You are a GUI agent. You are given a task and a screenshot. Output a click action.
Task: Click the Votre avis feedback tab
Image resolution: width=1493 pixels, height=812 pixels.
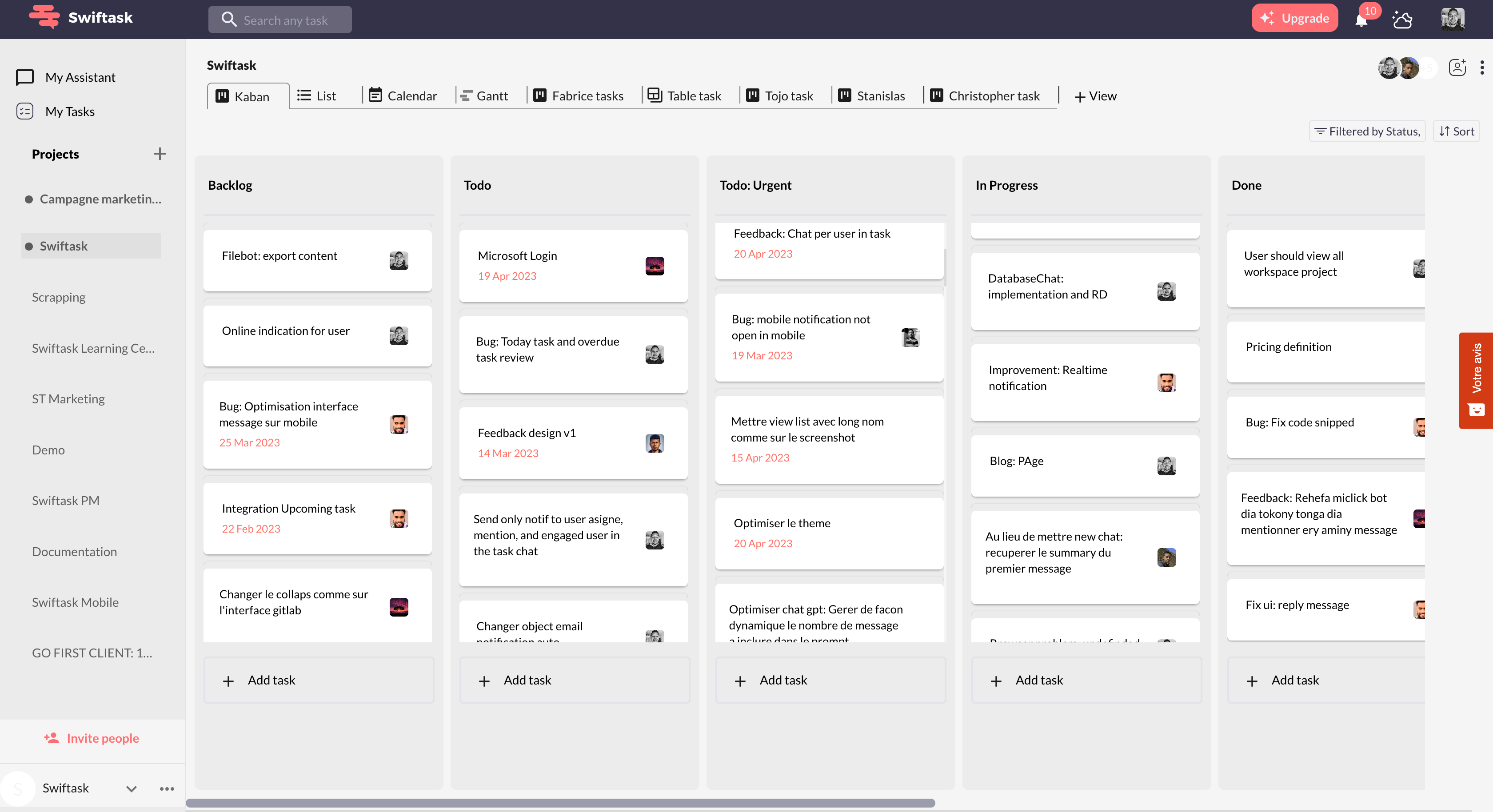tap(1476, 380)
